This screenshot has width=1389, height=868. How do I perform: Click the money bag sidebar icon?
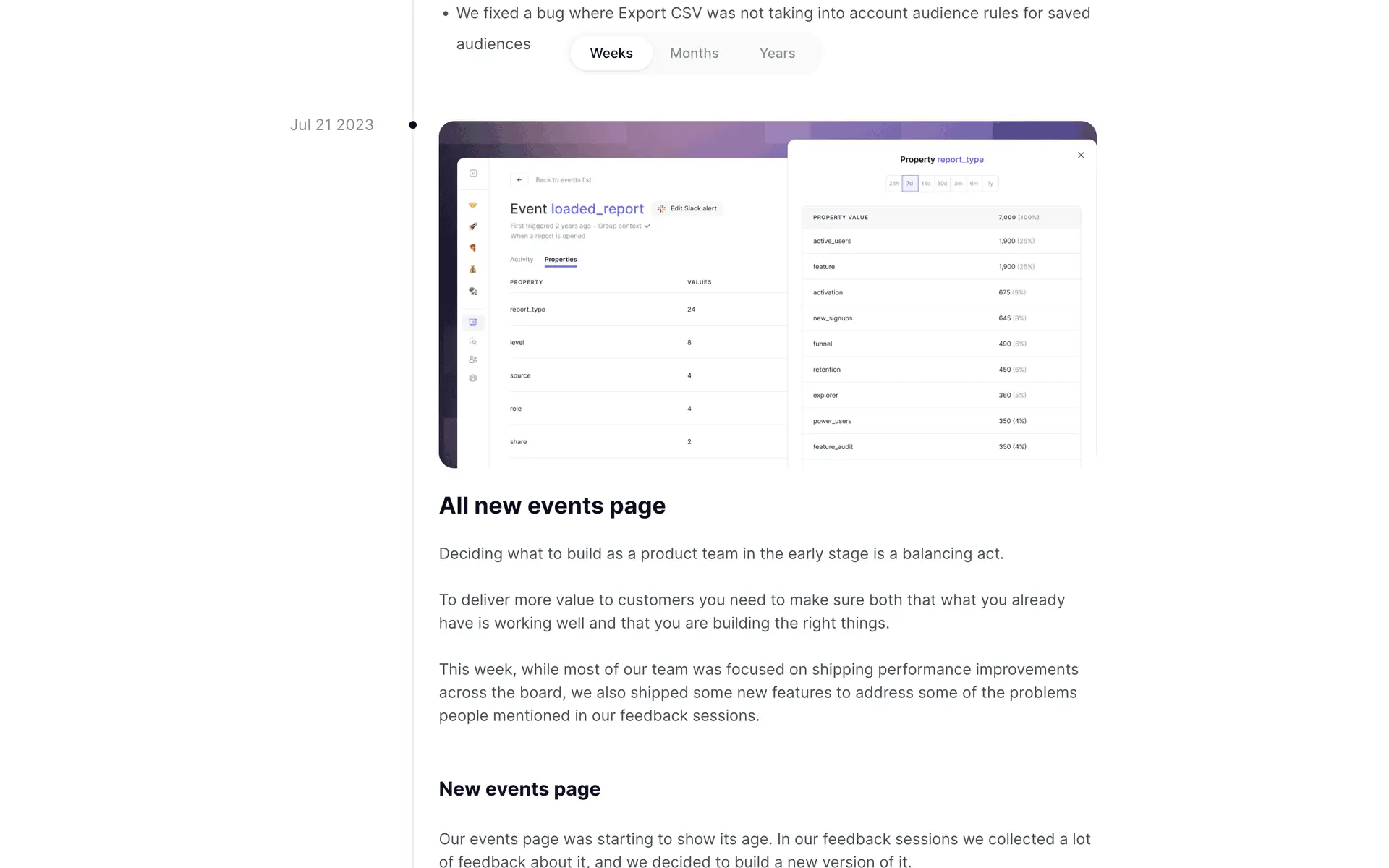(472, 269)
